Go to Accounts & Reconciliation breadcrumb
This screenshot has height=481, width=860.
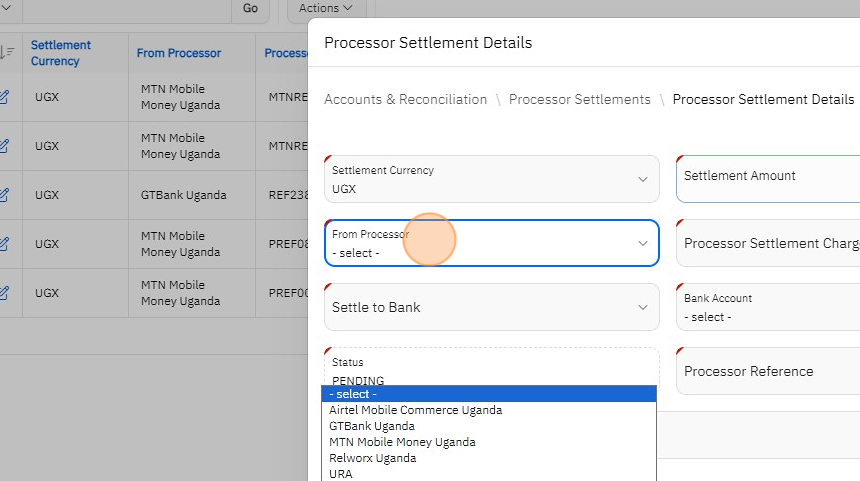405,100
